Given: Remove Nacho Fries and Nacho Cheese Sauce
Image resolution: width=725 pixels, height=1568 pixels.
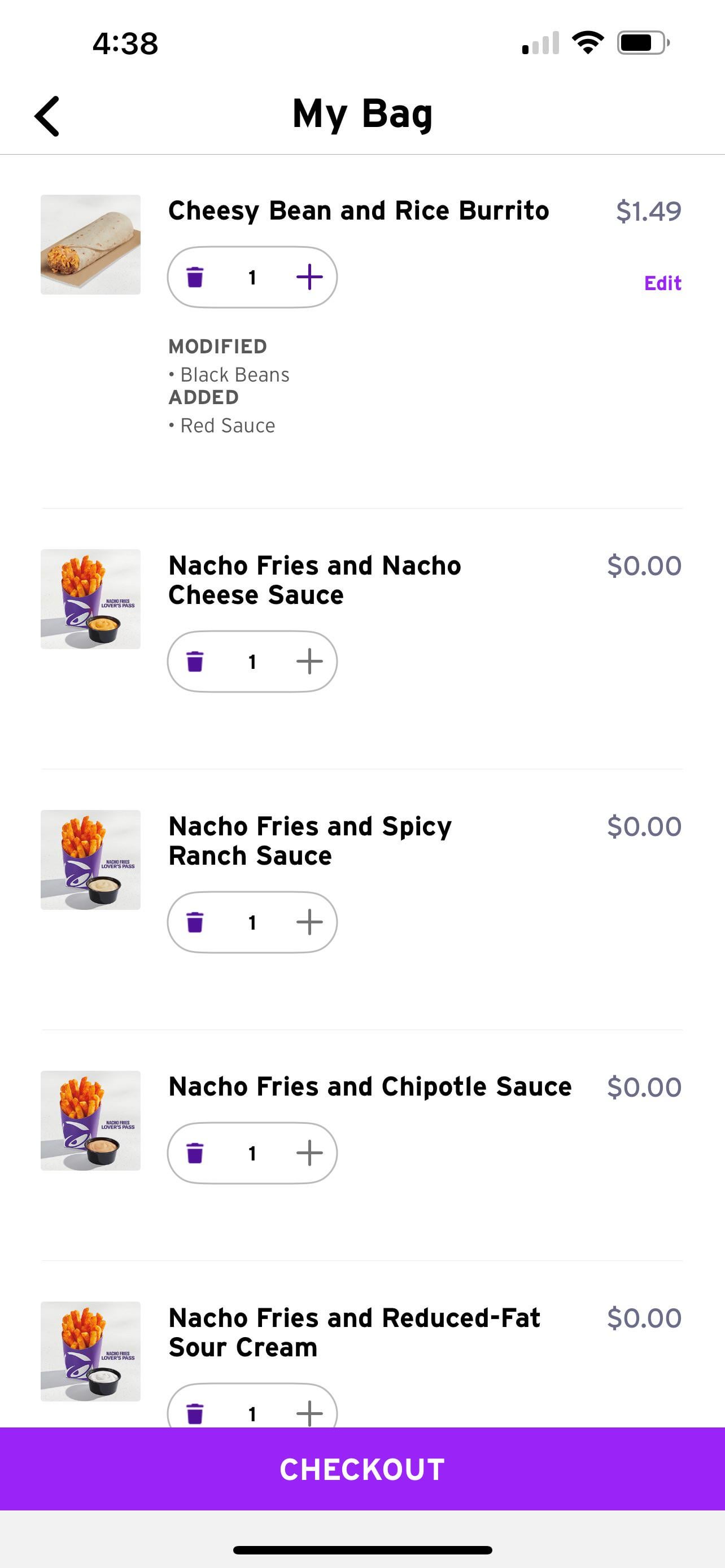Looking at the screenshot, I should [195, 662].
